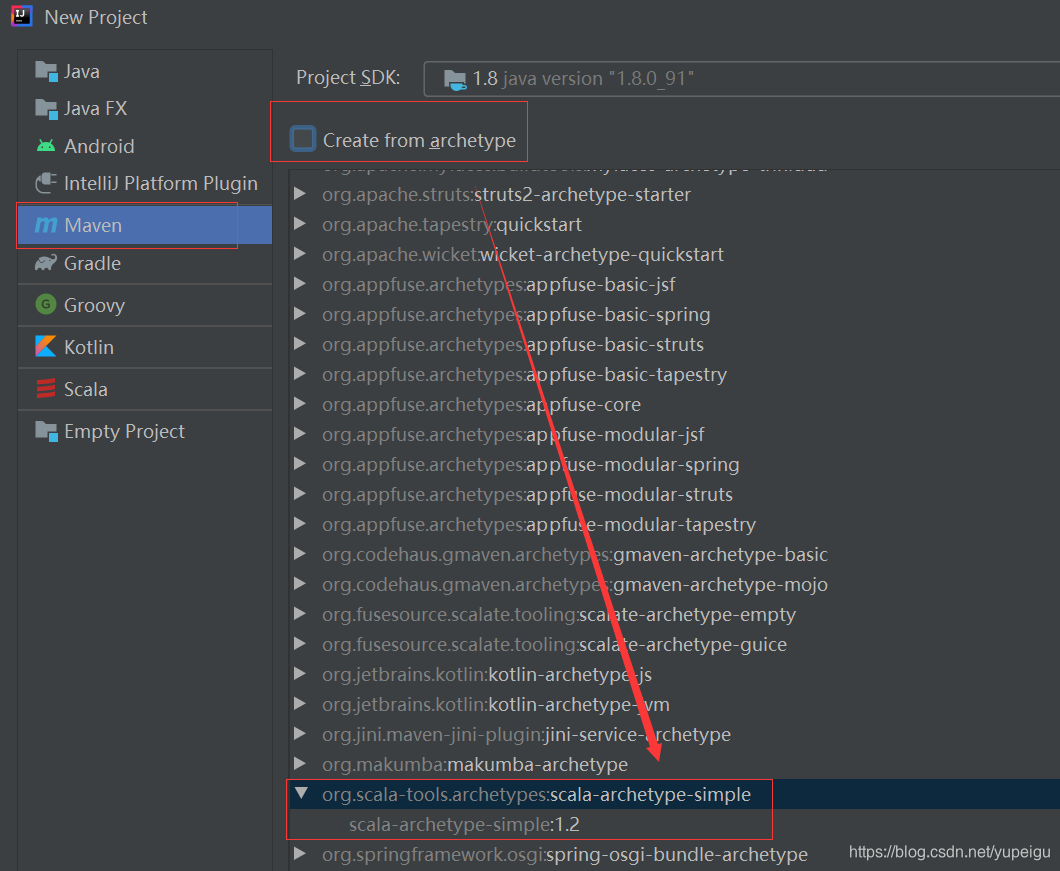Enable the Create from archetype checkbox

(x=302, y=139)
